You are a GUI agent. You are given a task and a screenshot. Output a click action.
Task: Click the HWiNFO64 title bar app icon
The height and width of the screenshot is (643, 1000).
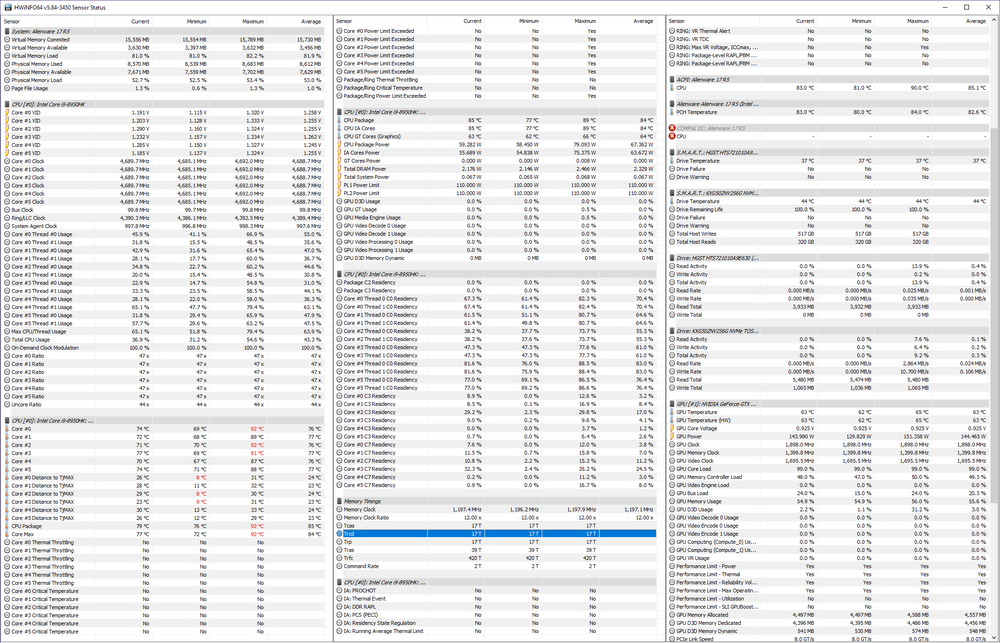(7, 7)
